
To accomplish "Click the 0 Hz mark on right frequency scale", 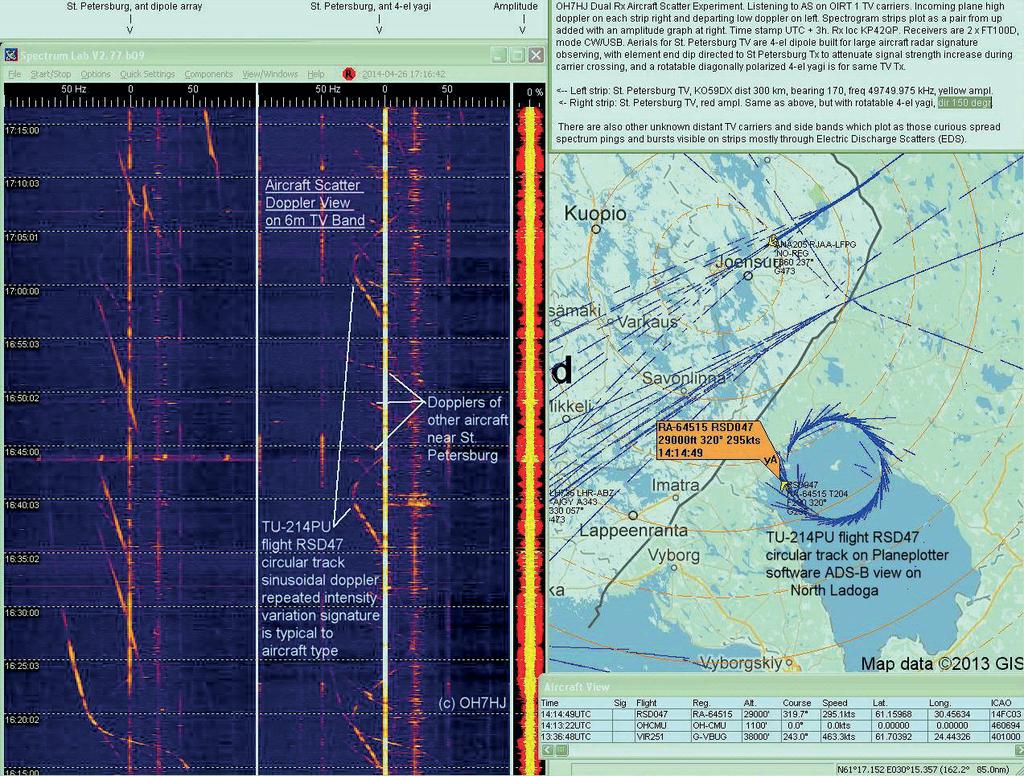I will (x=385, y=89).
